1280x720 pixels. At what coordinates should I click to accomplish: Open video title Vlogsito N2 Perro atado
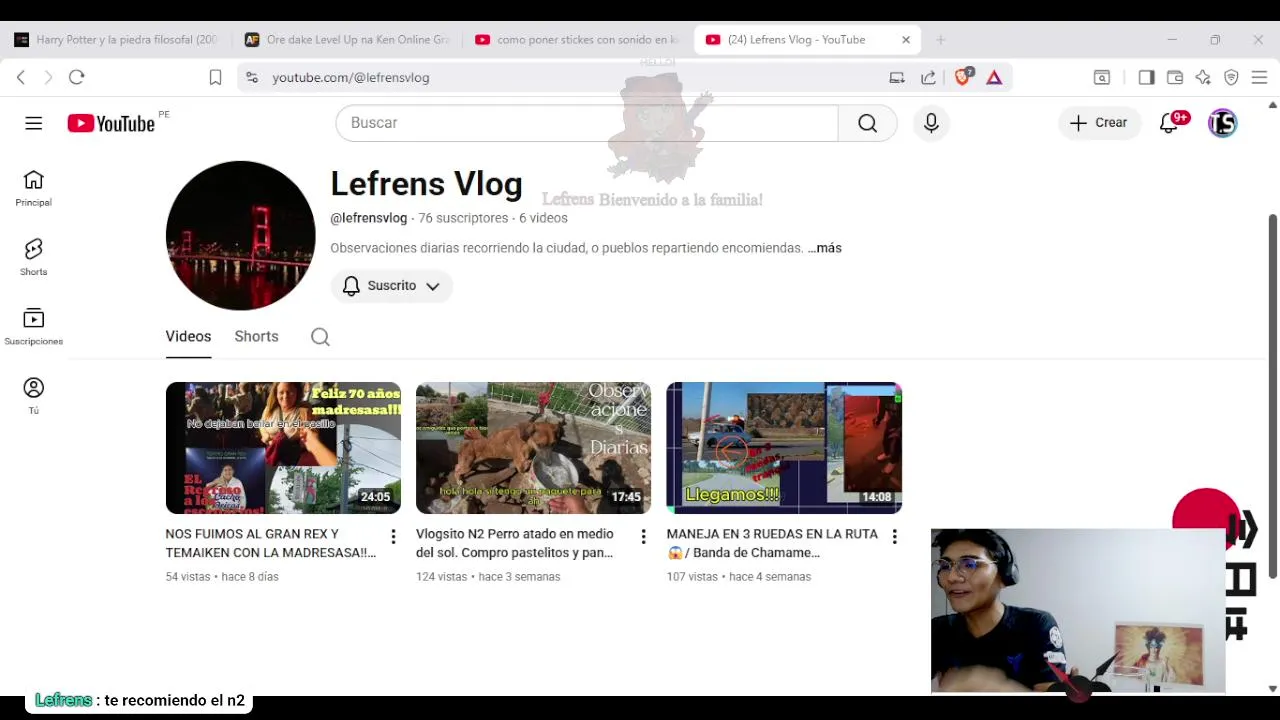(x=515, y=543)
